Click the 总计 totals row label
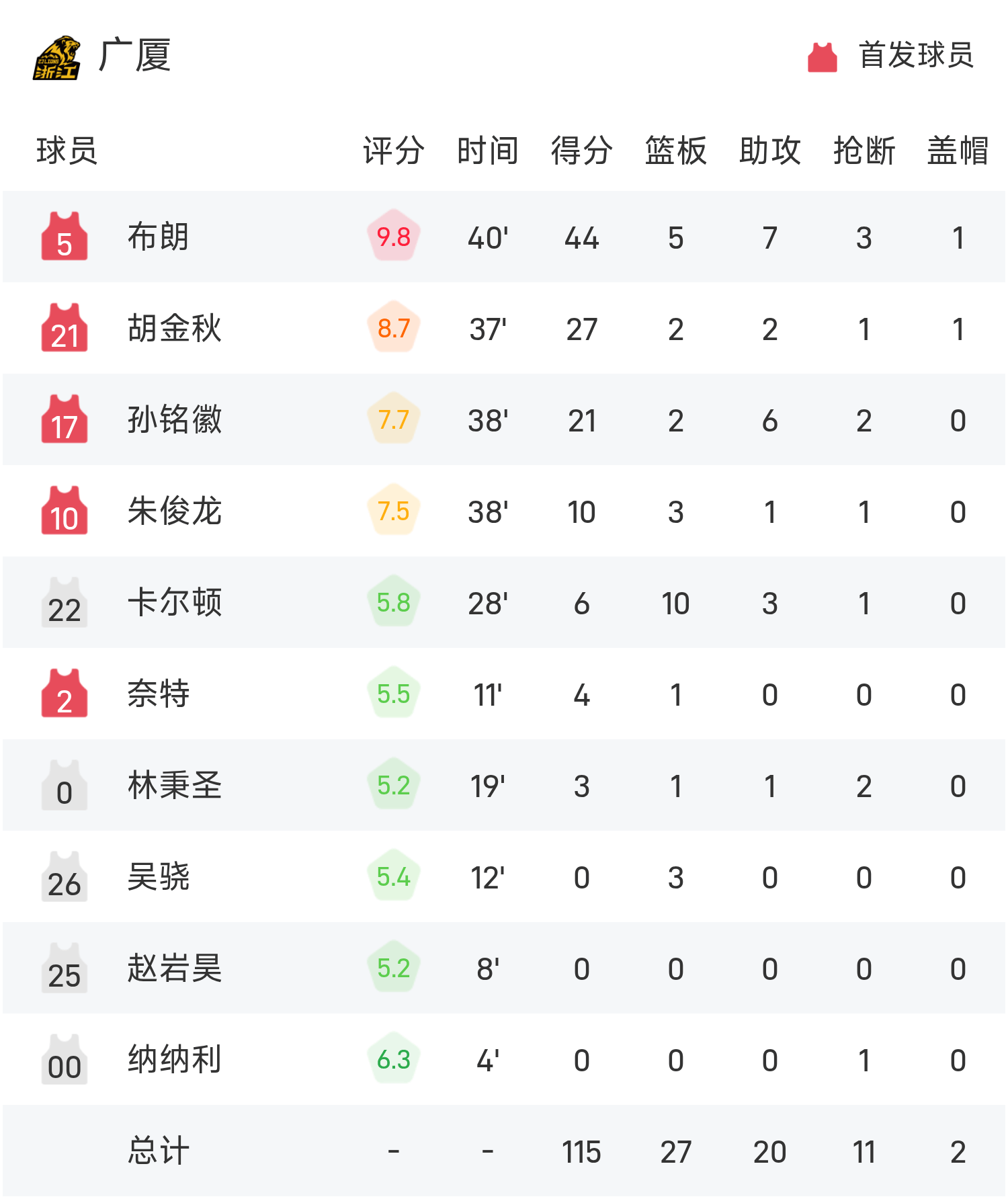Image resolution: width=1008 pixels, height=1199 pixels. 159,1151
